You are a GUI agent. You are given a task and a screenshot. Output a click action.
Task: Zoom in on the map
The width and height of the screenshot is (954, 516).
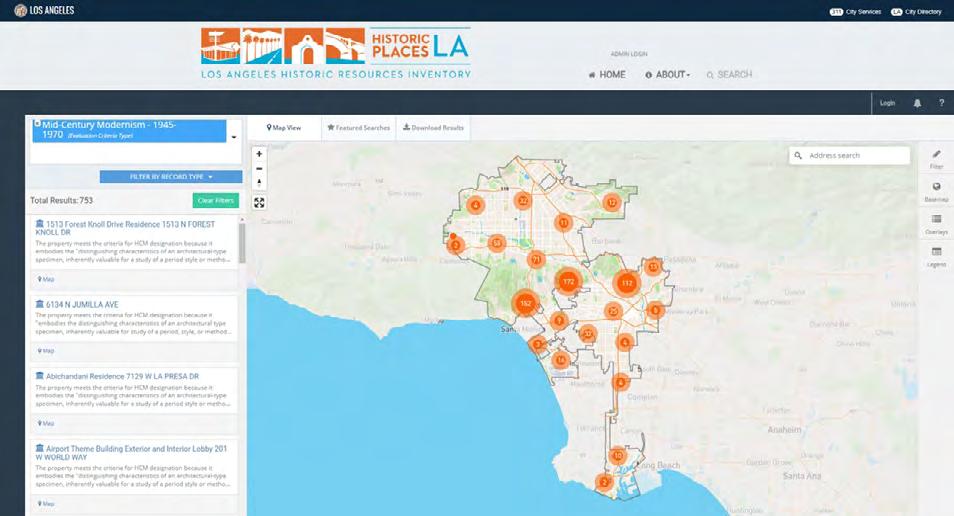point(259,154)
